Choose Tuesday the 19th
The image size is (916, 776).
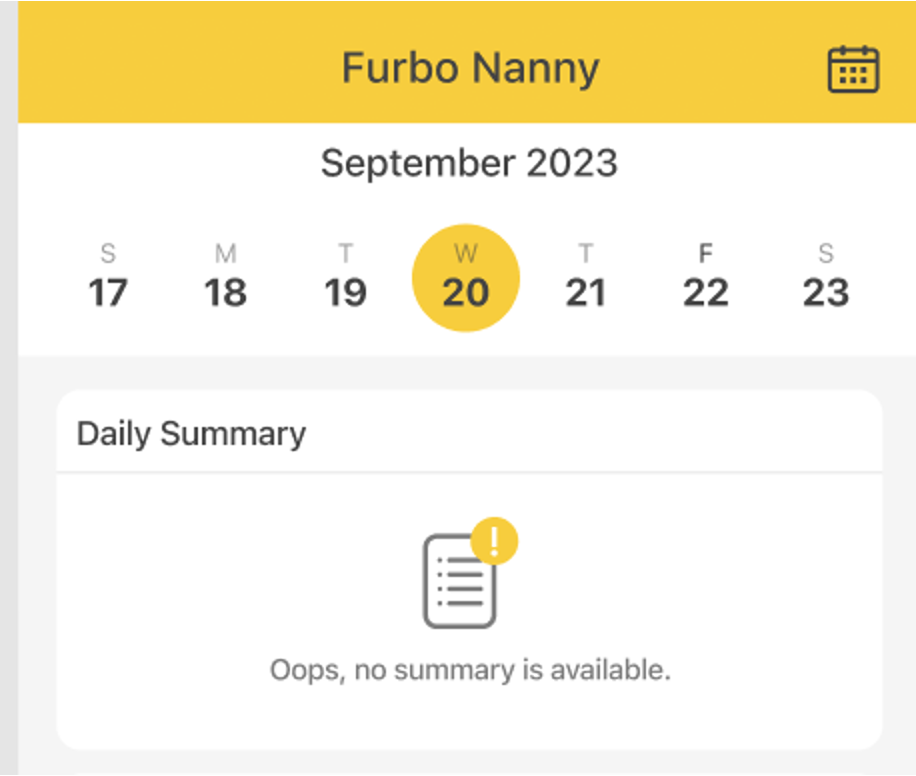345,292
